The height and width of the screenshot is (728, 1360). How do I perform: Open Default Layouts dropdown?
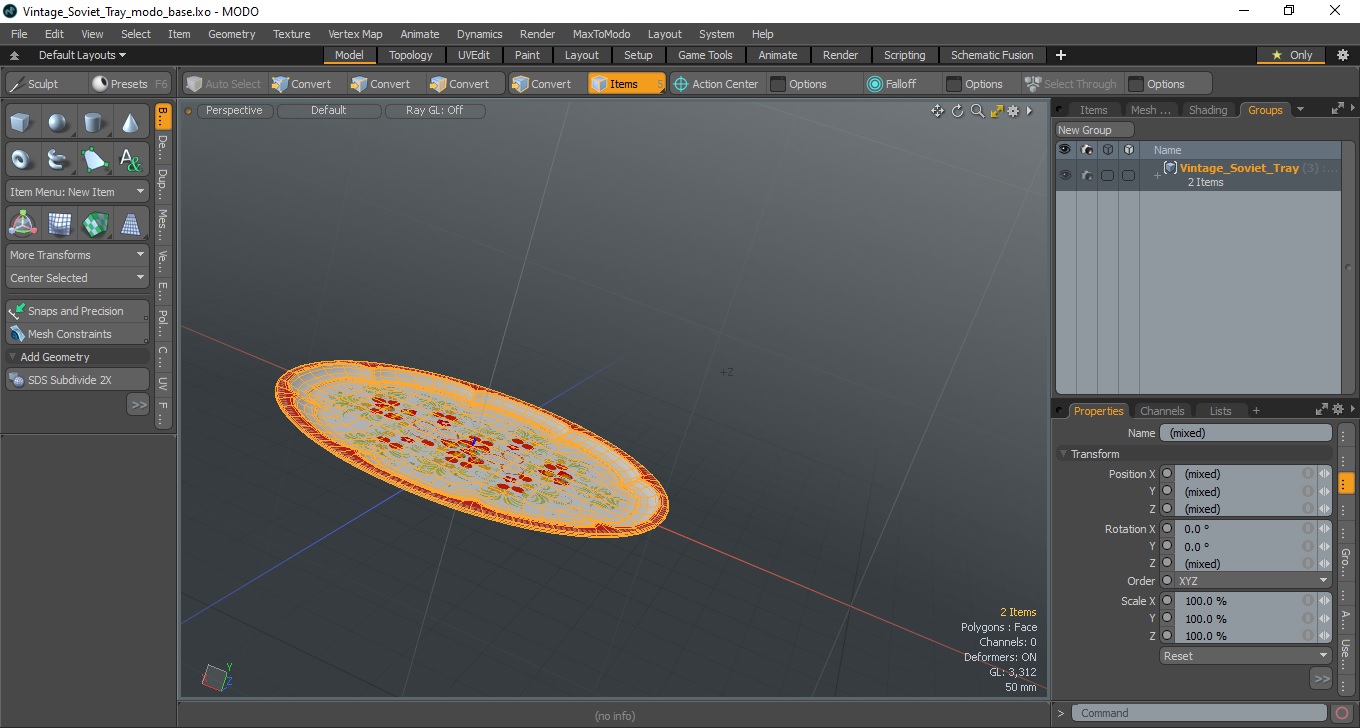coord(82,55)
